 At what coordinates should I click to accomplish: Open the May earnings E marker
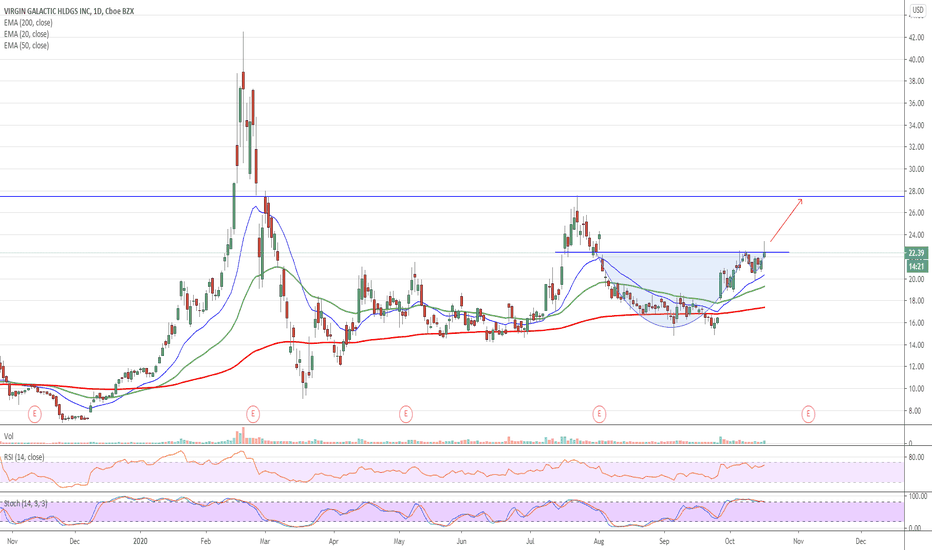point(405,413)
